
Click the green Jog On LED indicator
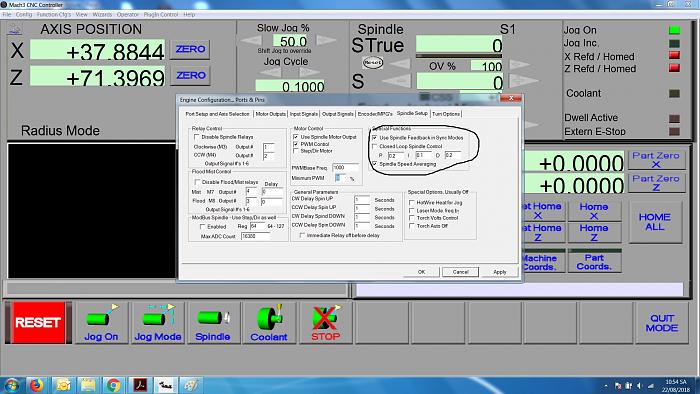tap(675, 30)
